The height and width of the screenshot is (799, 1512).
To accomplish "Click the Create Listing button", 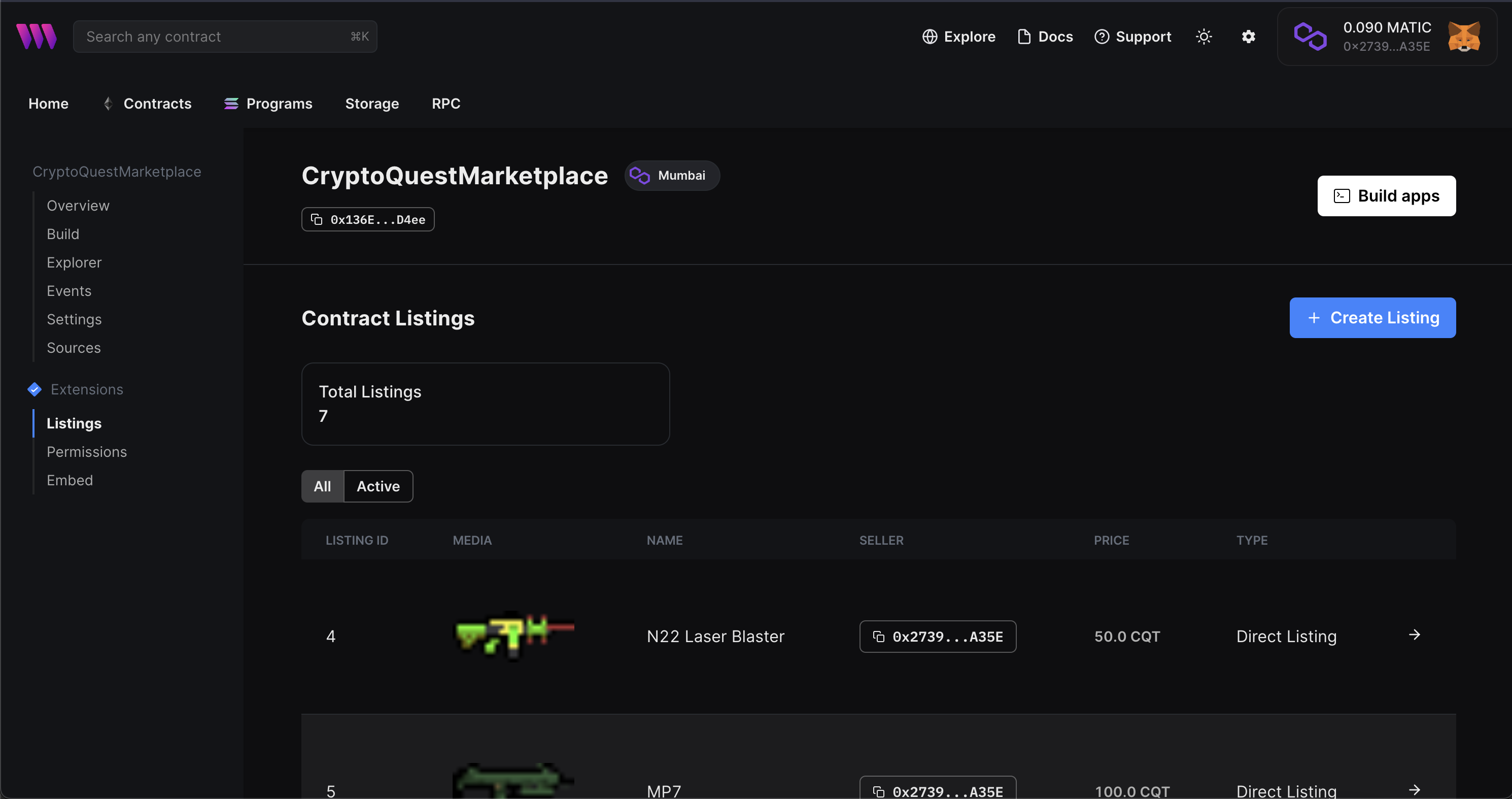I will click(1372, 318).
